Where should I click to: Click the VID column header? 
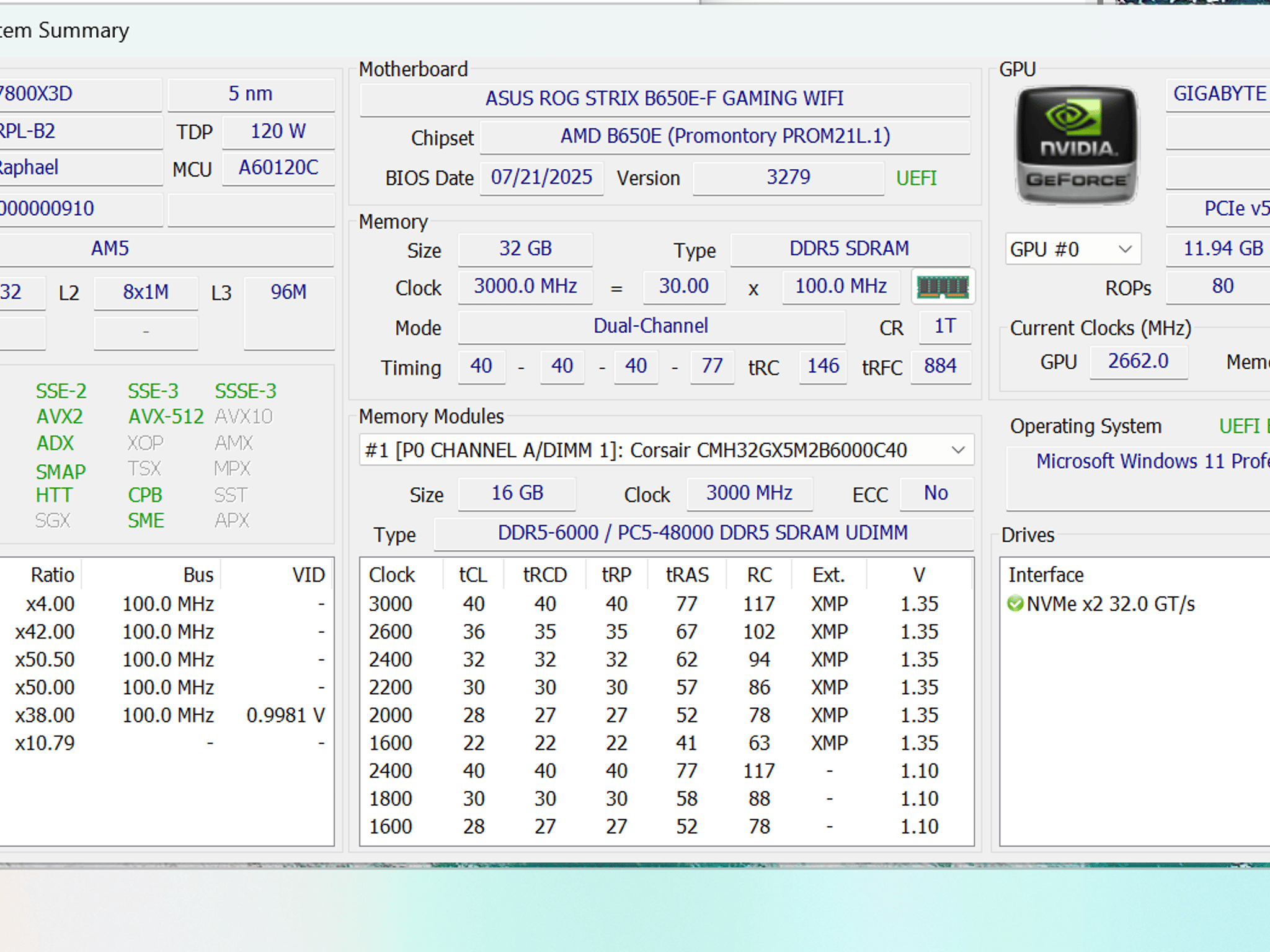click(x=308, y=575)
